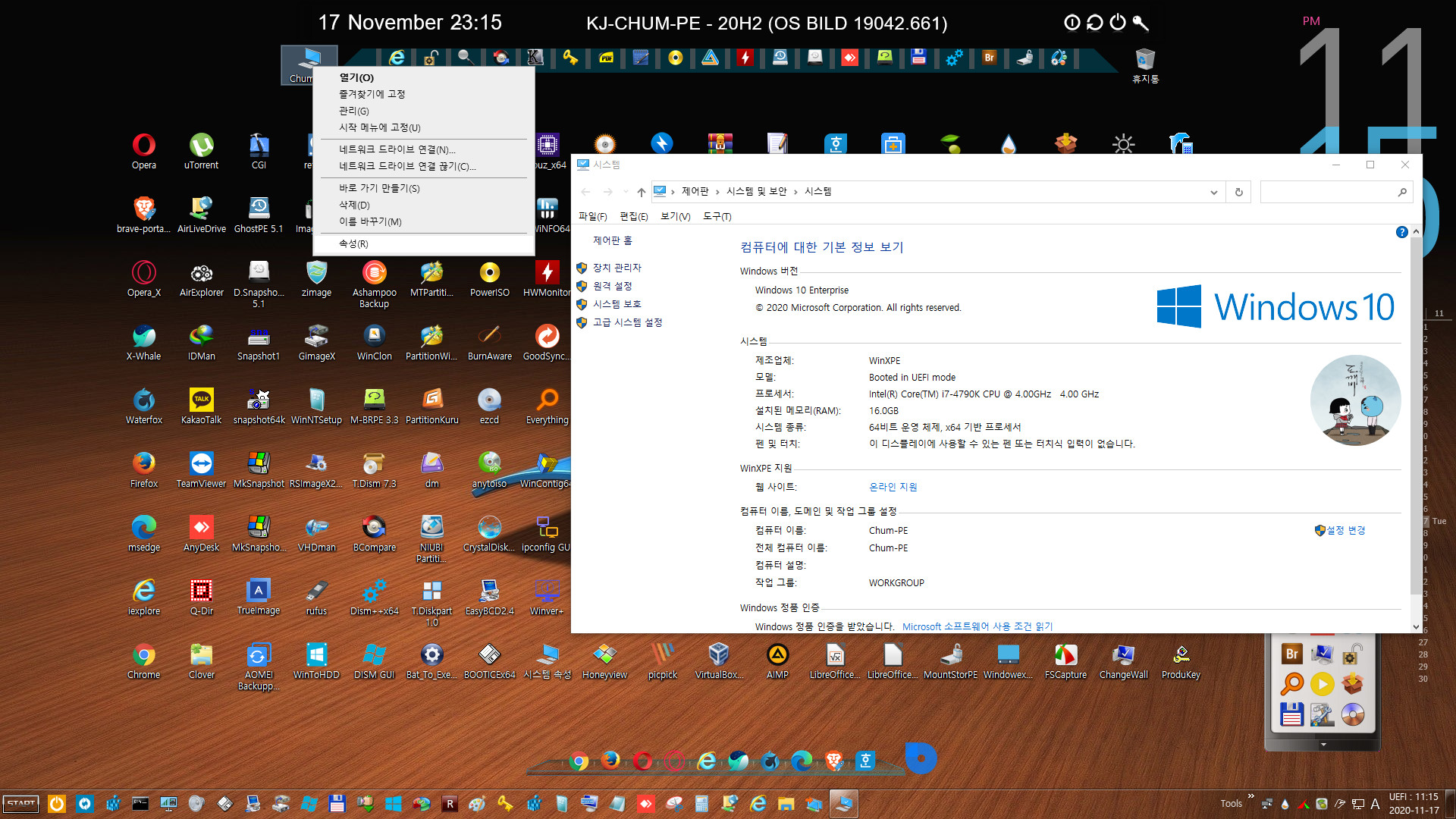Open the Opera desktop icon
The width and height of the screenshot is (1456, 819).
coord(144,151)
